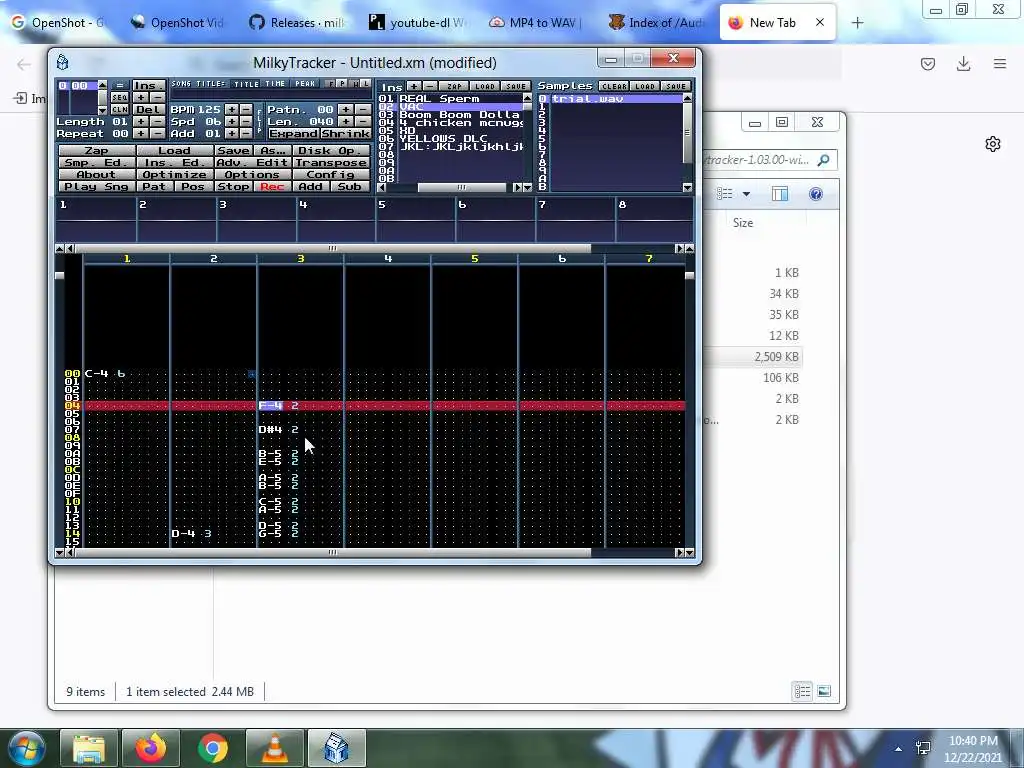Play from position with Pos button

tap(193, 186)
